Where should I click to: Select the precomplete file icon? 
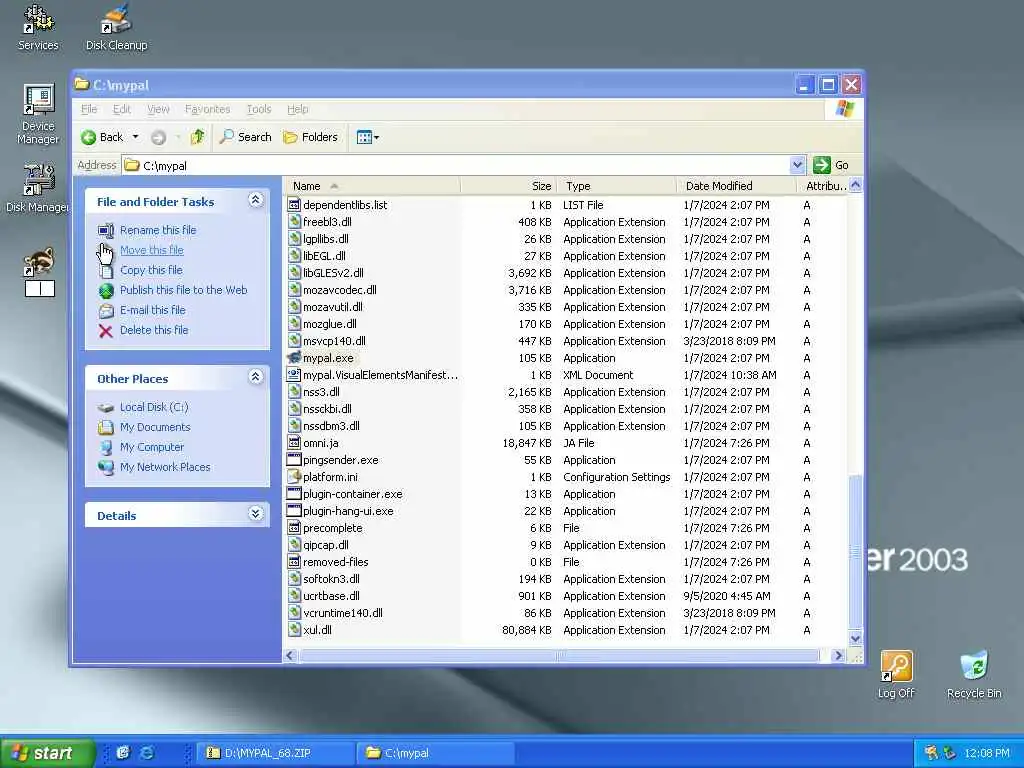pyautogui.click(x=294, y=528)
